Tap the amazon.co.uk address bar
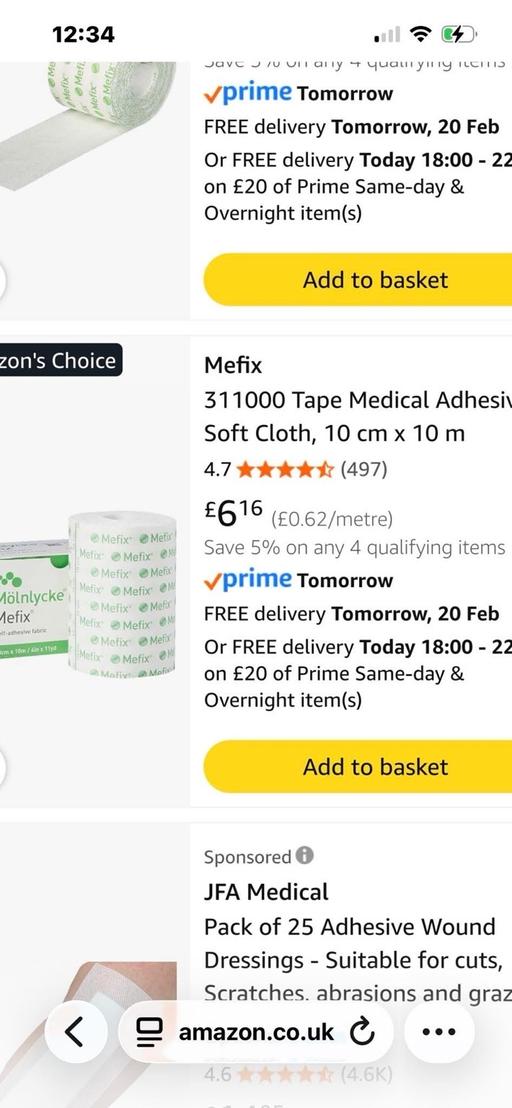512x1108 pixels. [256, 1032]
